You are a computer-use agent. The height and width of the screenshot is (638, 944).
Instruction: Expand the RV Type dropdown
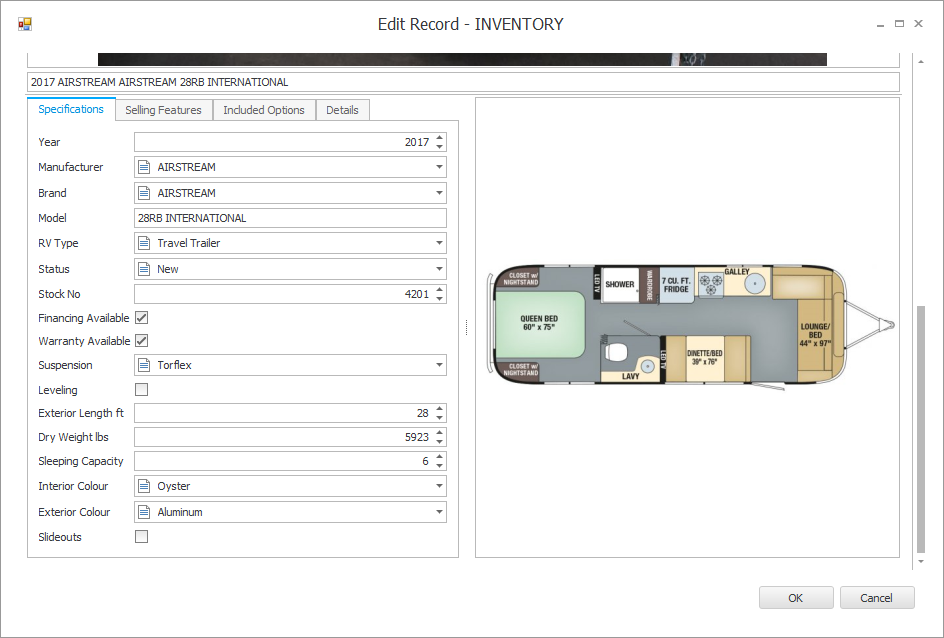click(439, 243)
